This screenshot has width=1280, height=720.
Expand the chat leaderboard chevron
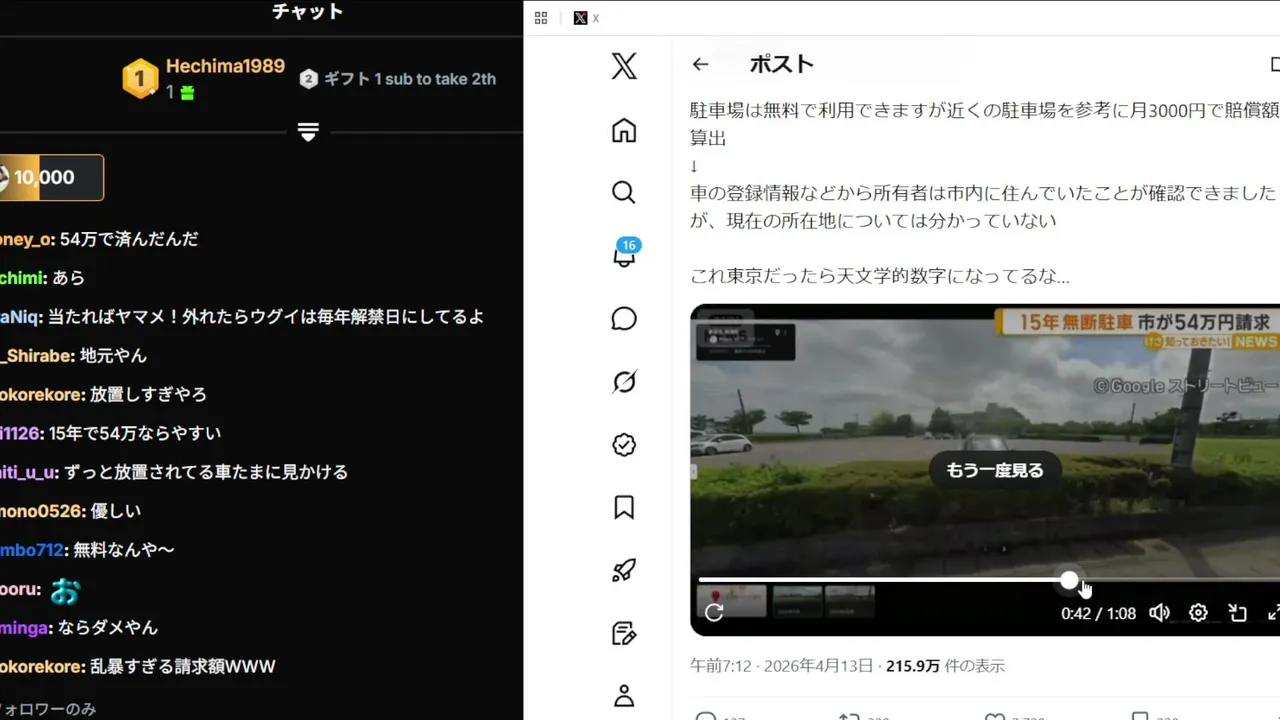click(x=308, y=132)
